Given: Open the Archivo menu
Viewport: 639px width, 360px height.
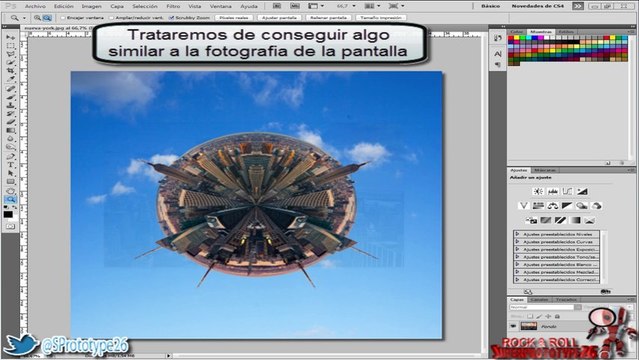Looking at the screenshot, I should [35, 6].
